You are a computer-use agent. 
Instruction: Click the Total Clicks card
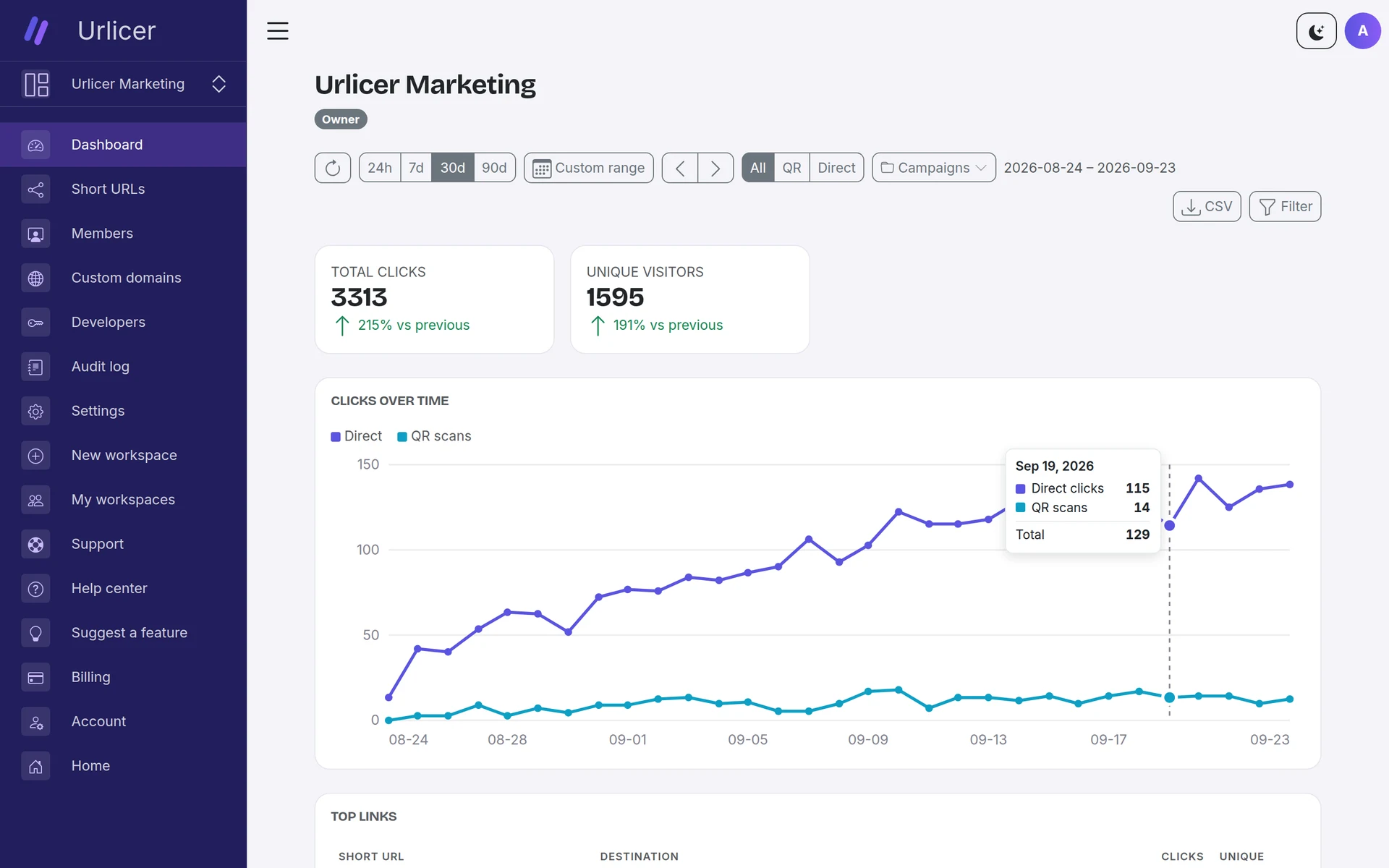[434, 299]
